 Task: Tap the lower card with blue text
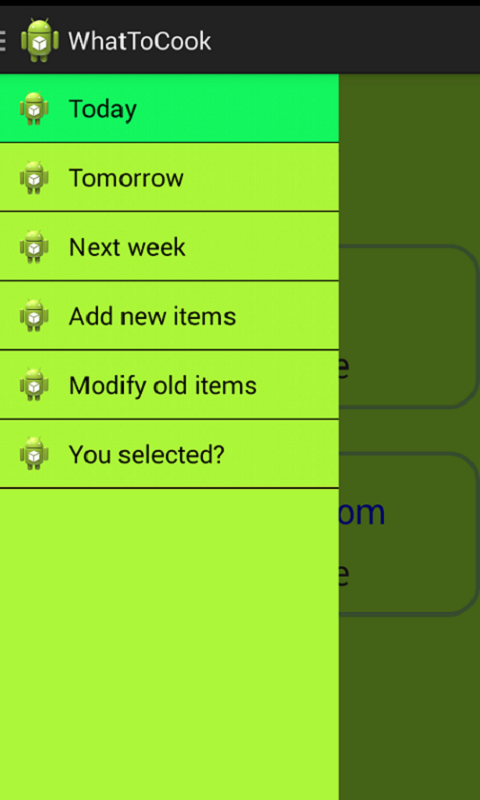point(408,534)
